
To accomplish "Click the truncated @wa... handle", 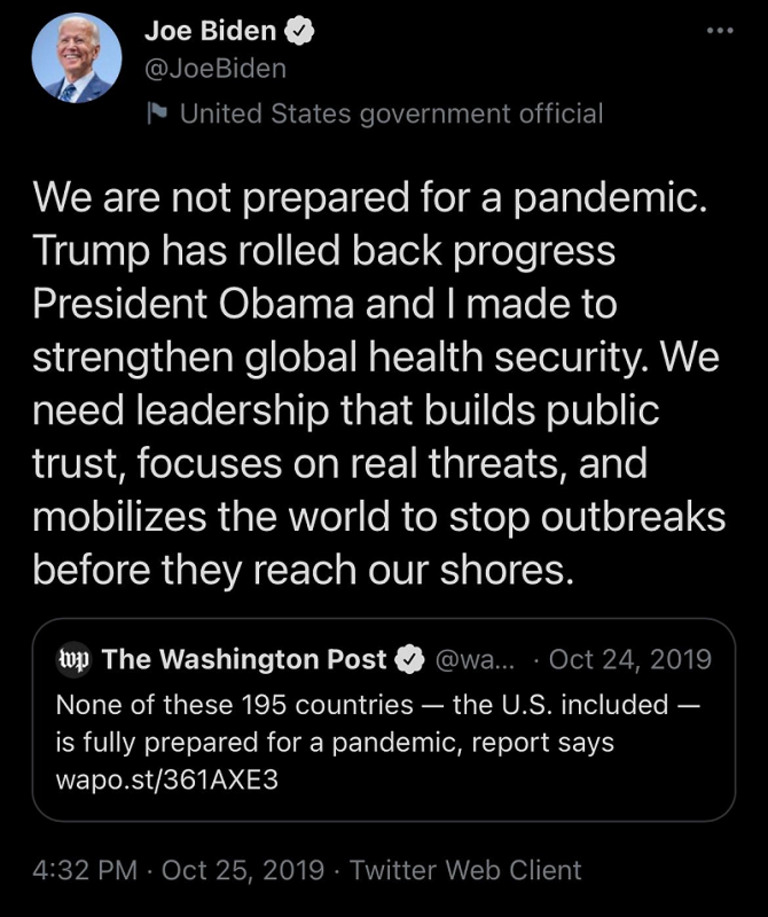I will (475, 660).
